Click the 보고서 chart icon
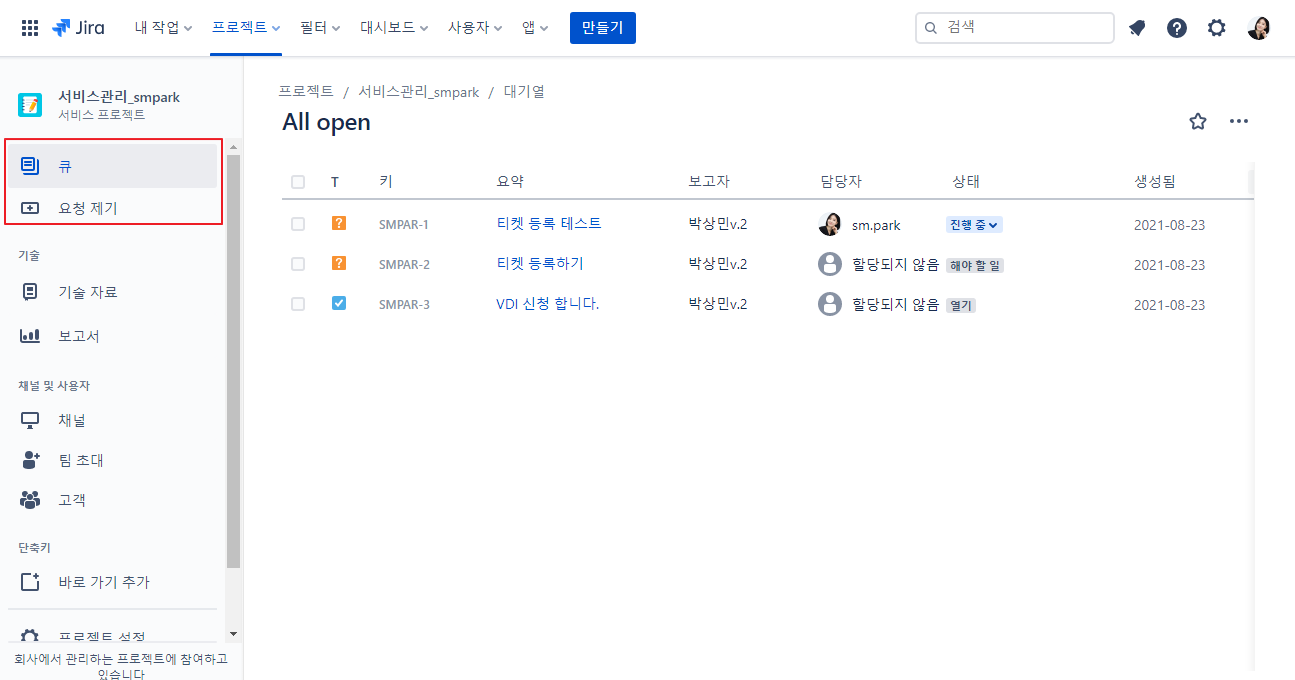 pyautogui.click(x=30, y=336)
